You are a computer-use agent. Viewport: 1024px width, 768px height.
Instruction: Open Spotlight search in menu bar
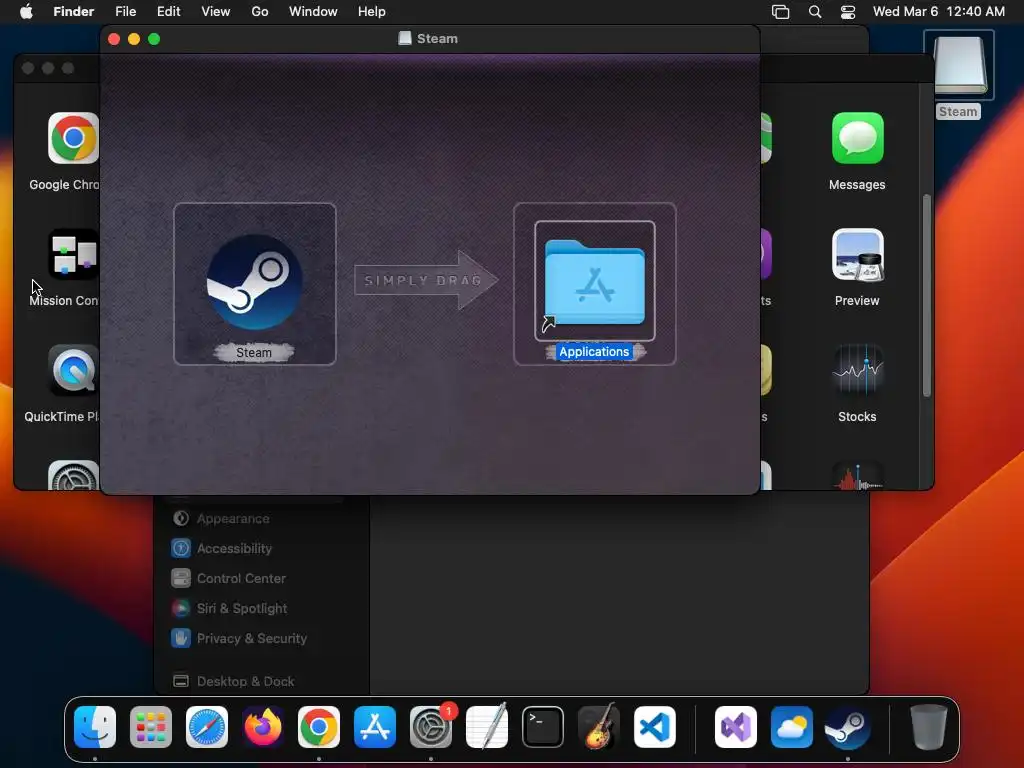click(815, 12)
